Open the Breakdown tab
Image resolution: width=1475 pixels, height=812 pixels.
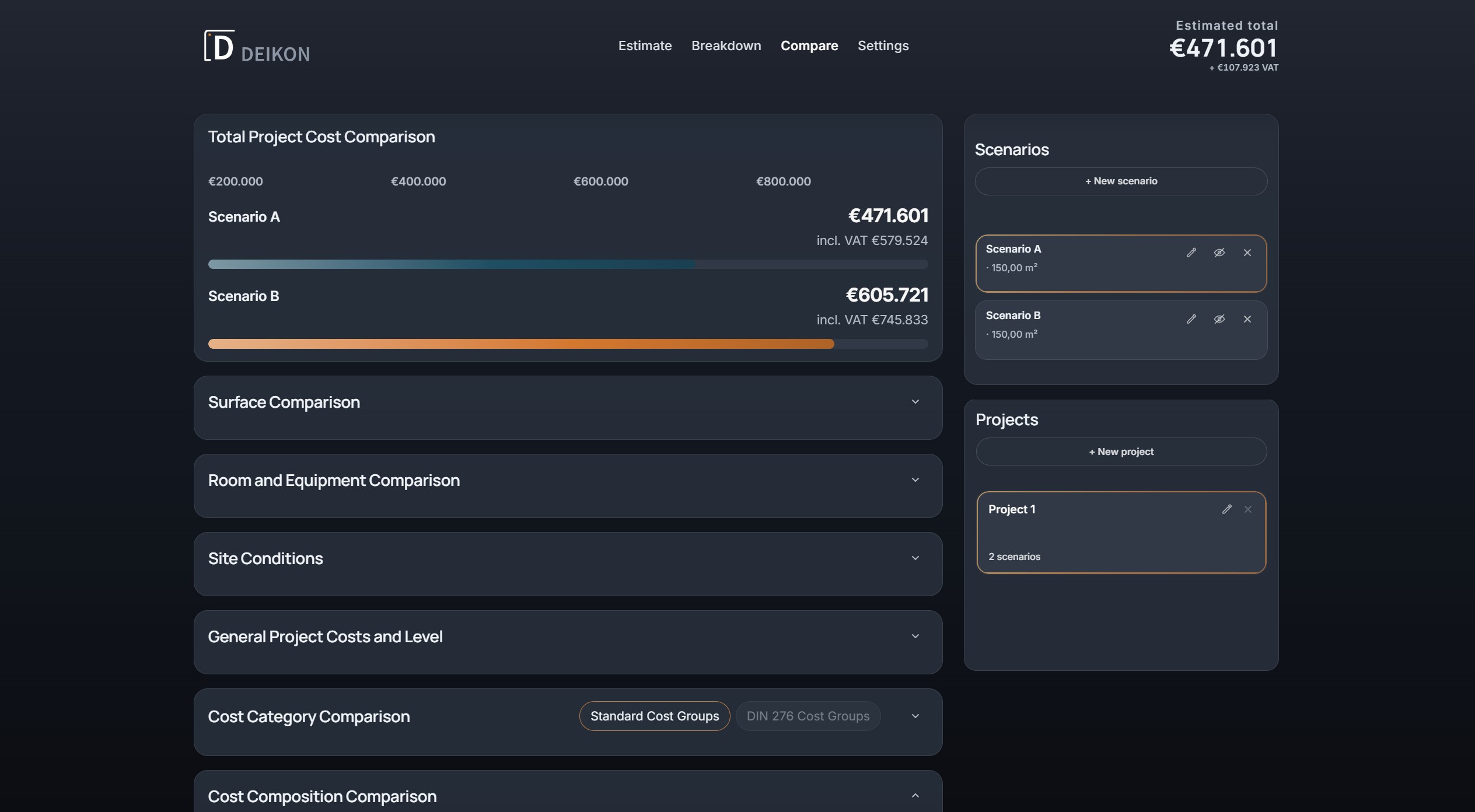click(726, 45)
